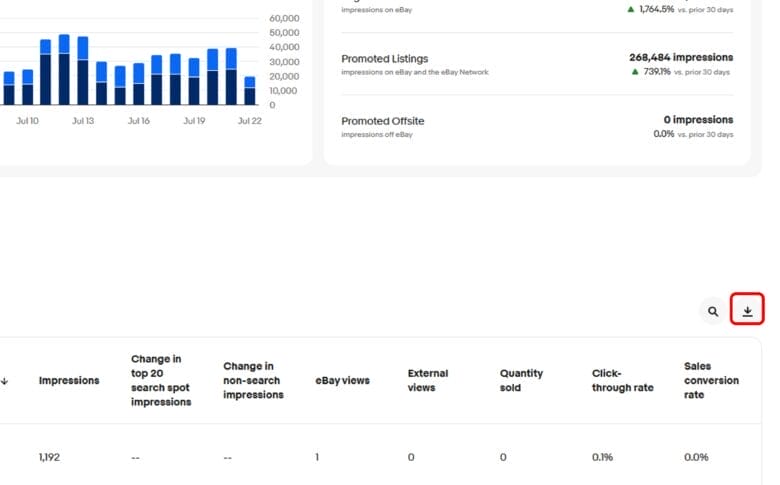Sort by Click-through rate column
Viewport: 780px width, 485px height.
coord(620,381)
